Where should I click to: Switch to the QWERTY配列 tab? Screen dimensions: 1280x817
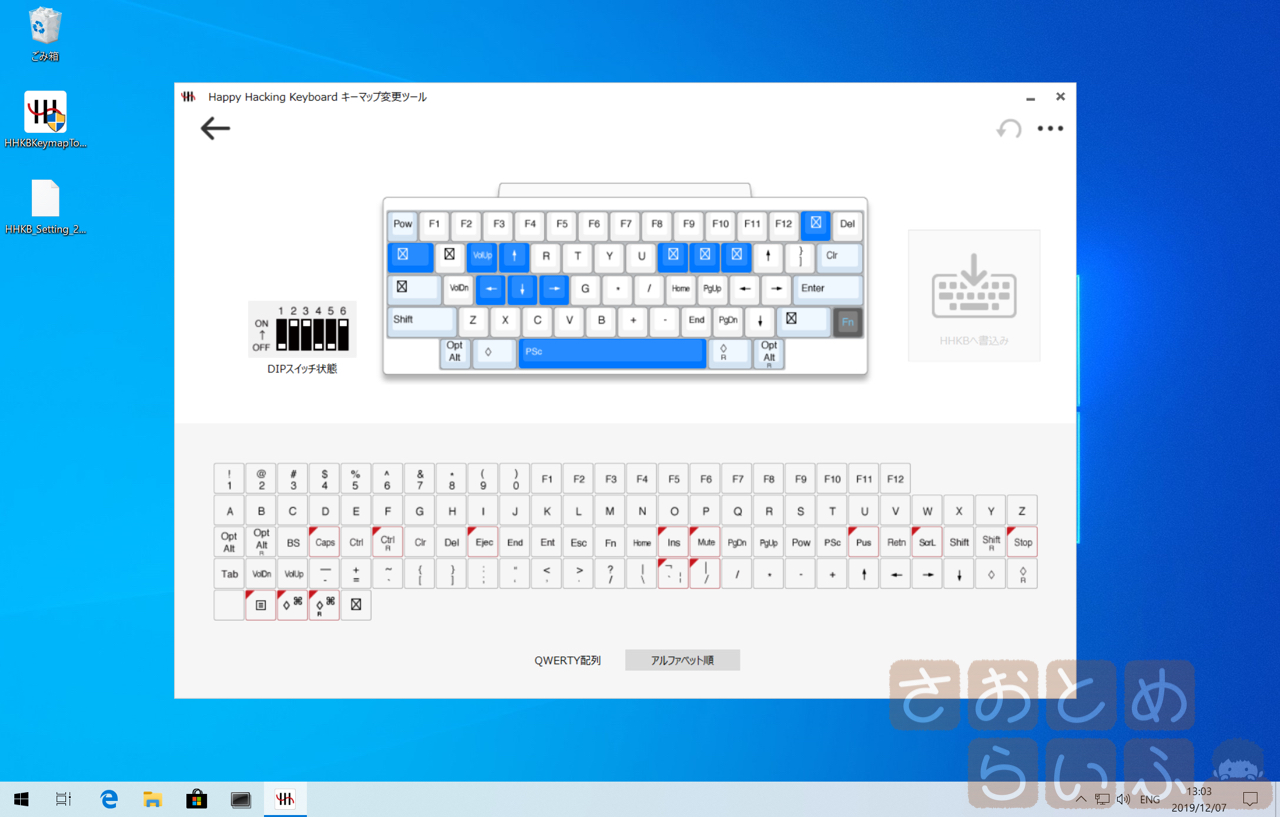point(567,660)
